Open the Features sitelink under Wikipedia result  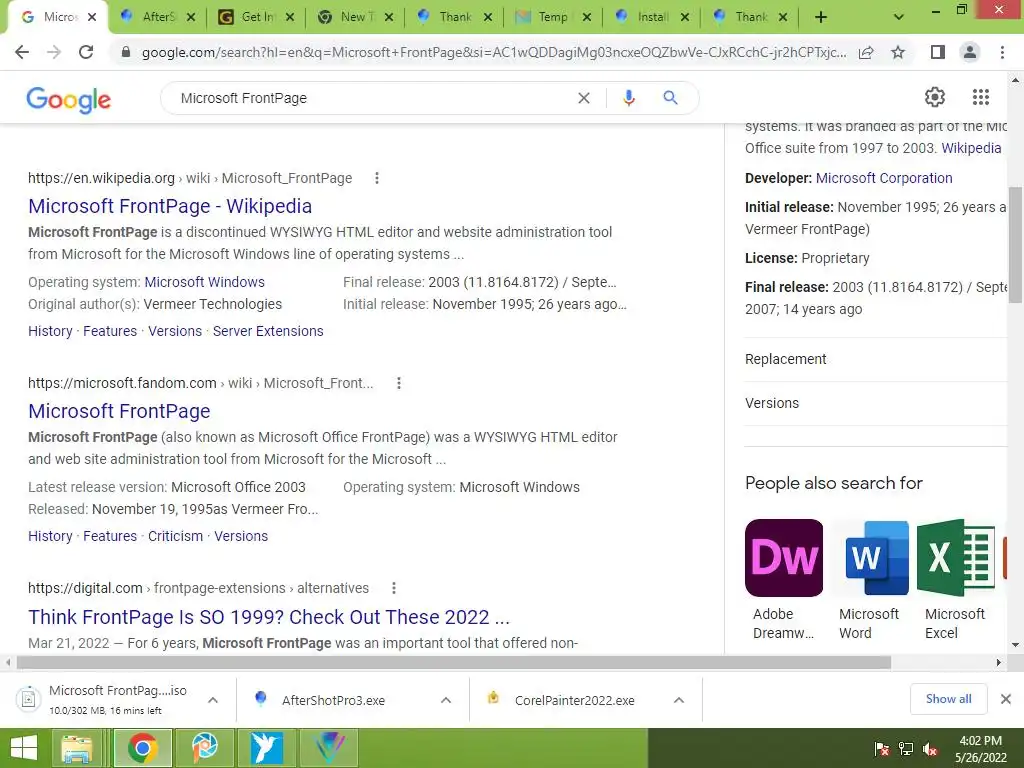click(110, 331)
